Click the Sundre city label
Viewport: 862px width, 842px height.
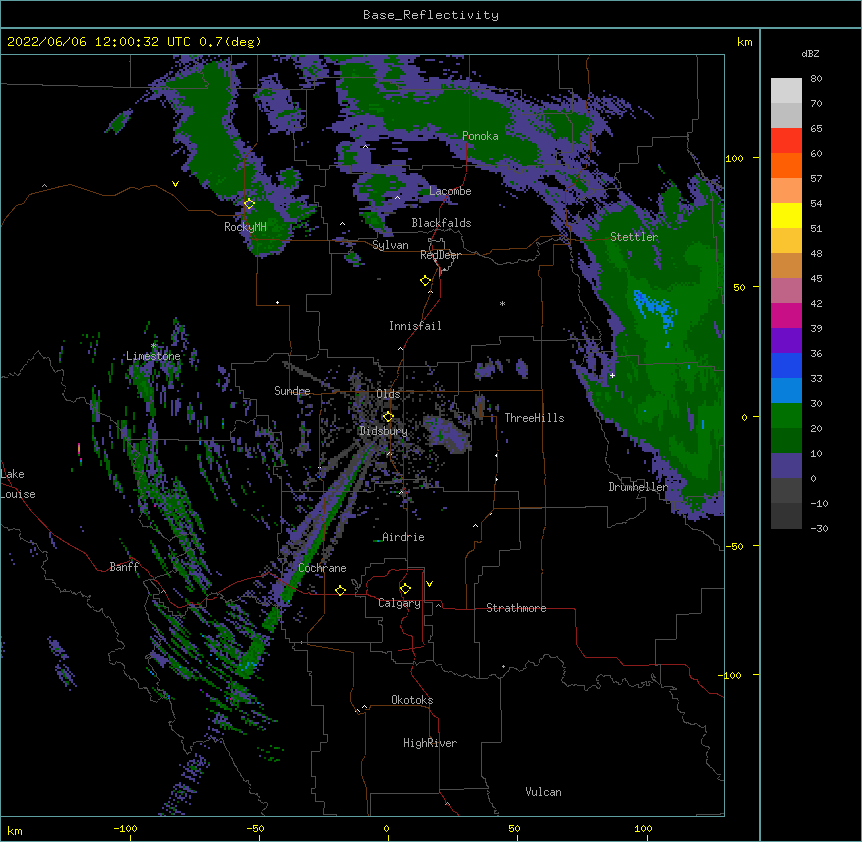[x=292, y=391]
